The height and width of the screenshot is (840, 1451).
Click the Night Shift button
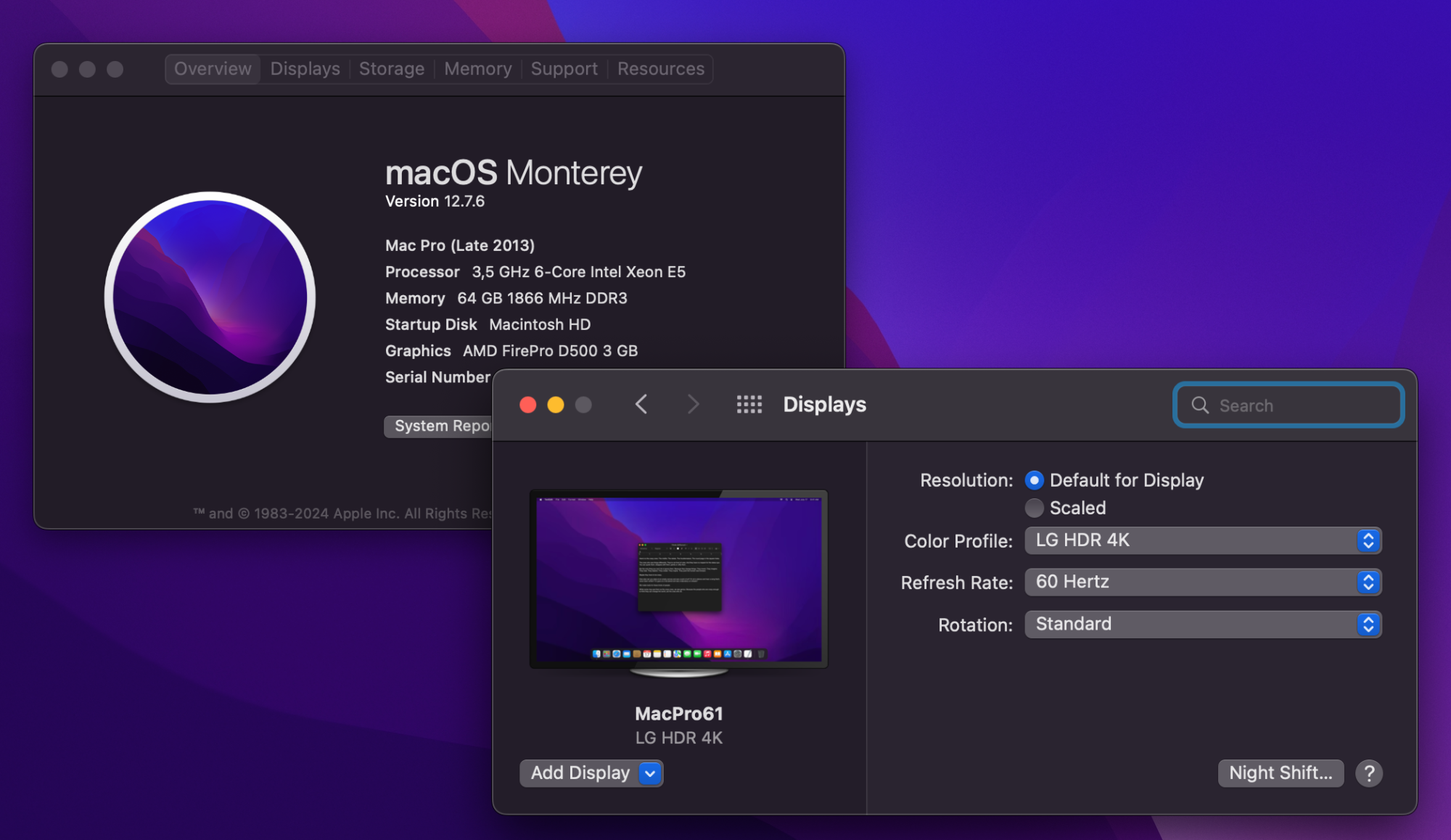pyautogui.click(x=1280, y=773)
